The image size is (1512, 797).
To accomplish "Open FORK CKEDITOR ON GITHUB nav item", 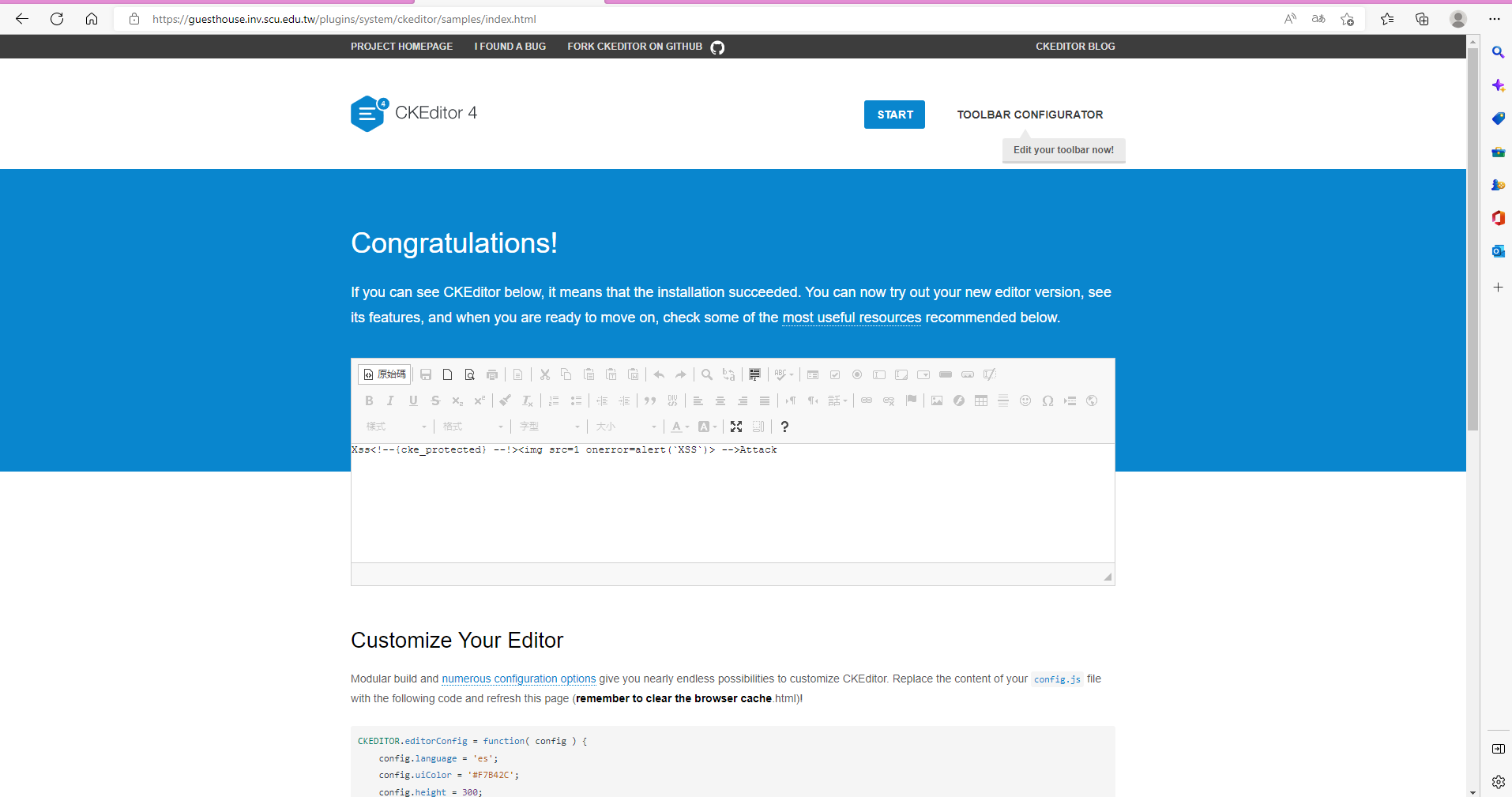I will pyautogui.click(x=645, y=47).
